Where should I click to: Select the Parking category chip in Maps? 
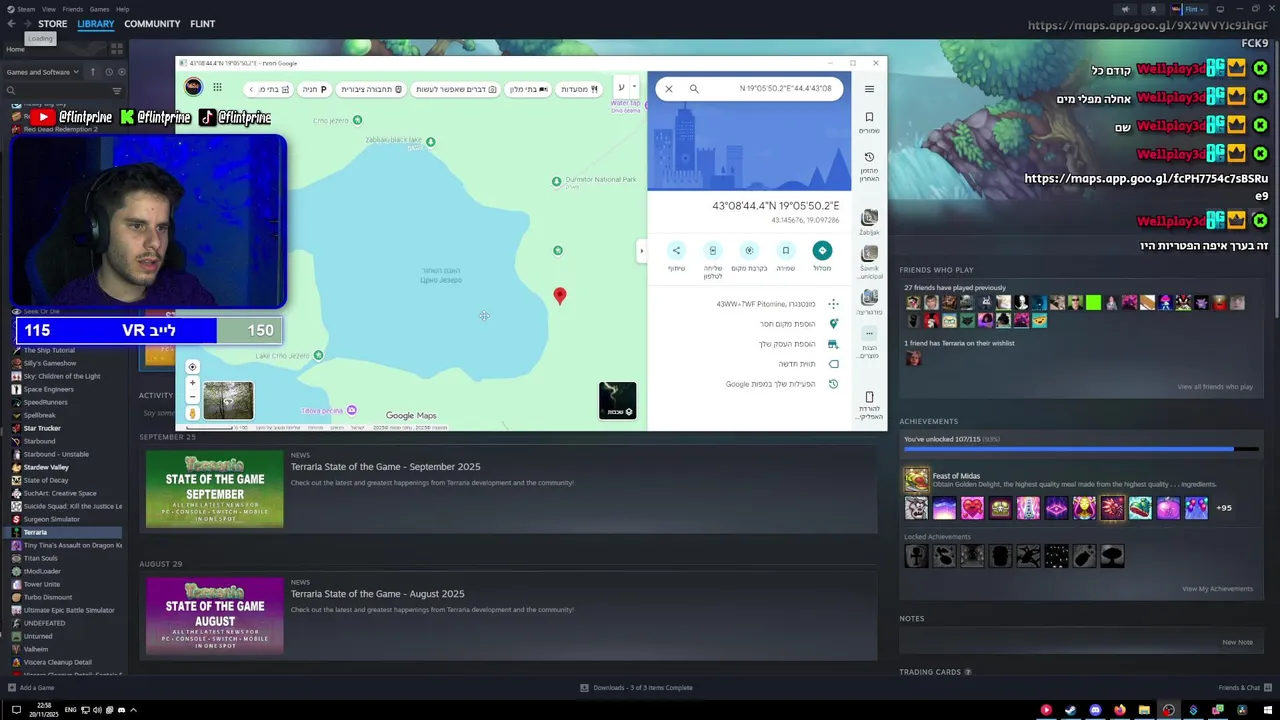315,89
